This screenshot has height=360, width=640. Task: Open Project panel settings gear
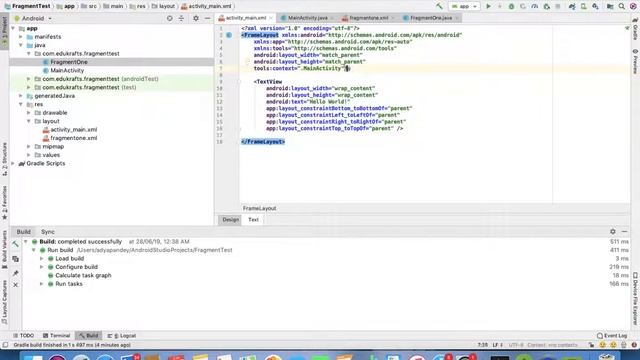[x=196, y=18]
